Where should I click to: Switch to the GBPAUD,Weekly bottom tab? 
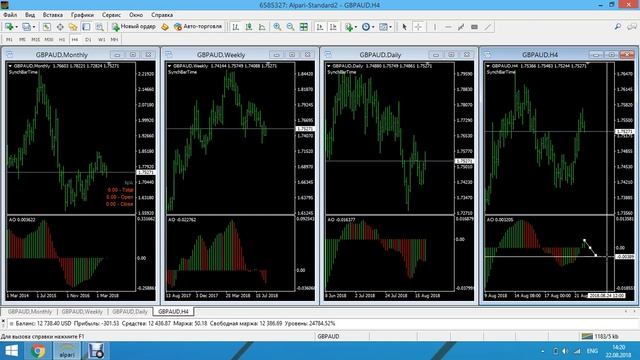coord(82,311)
